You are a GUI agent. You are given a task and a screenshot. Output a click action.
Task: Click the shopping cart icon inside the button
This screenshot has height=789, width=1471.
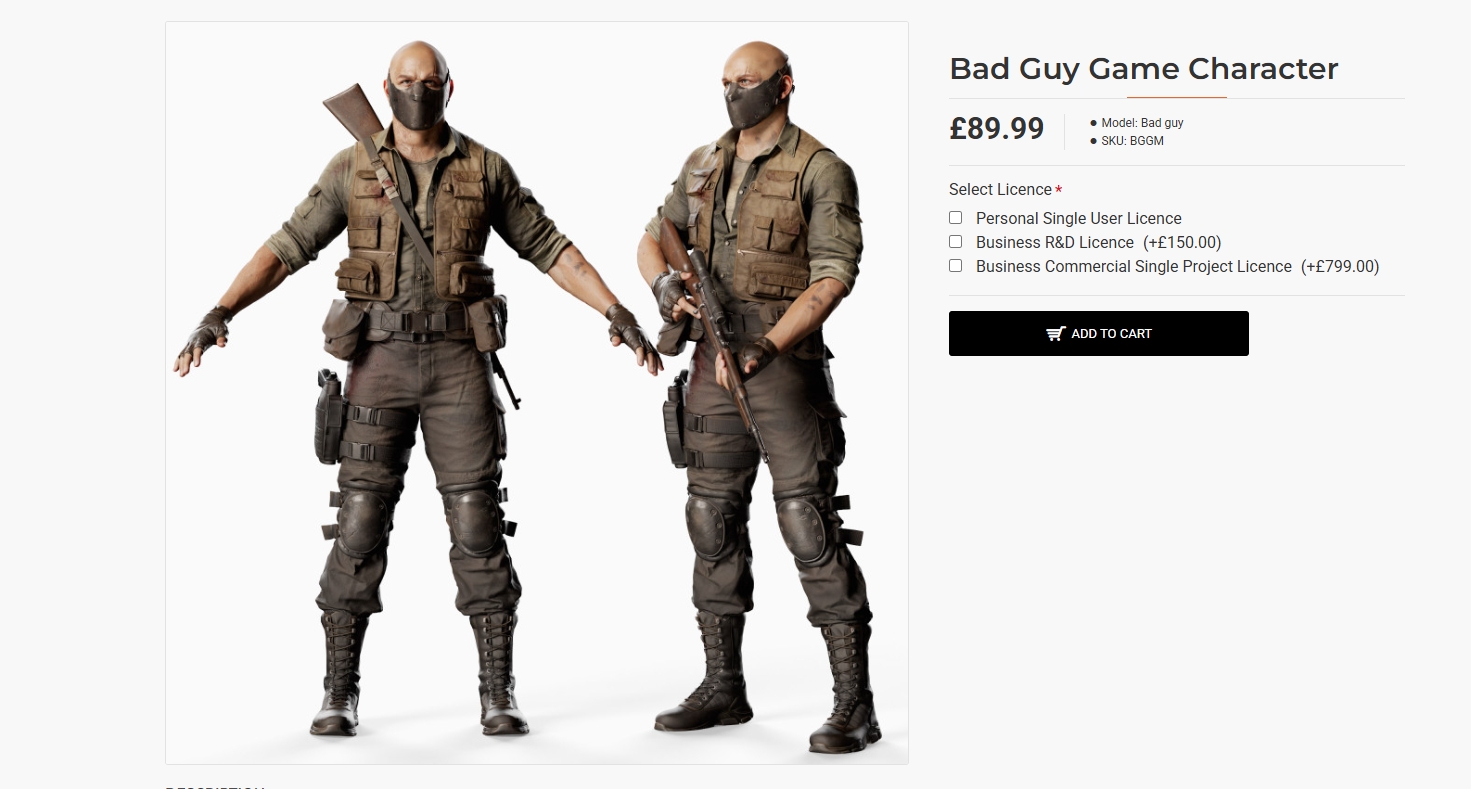(1055, 334)
